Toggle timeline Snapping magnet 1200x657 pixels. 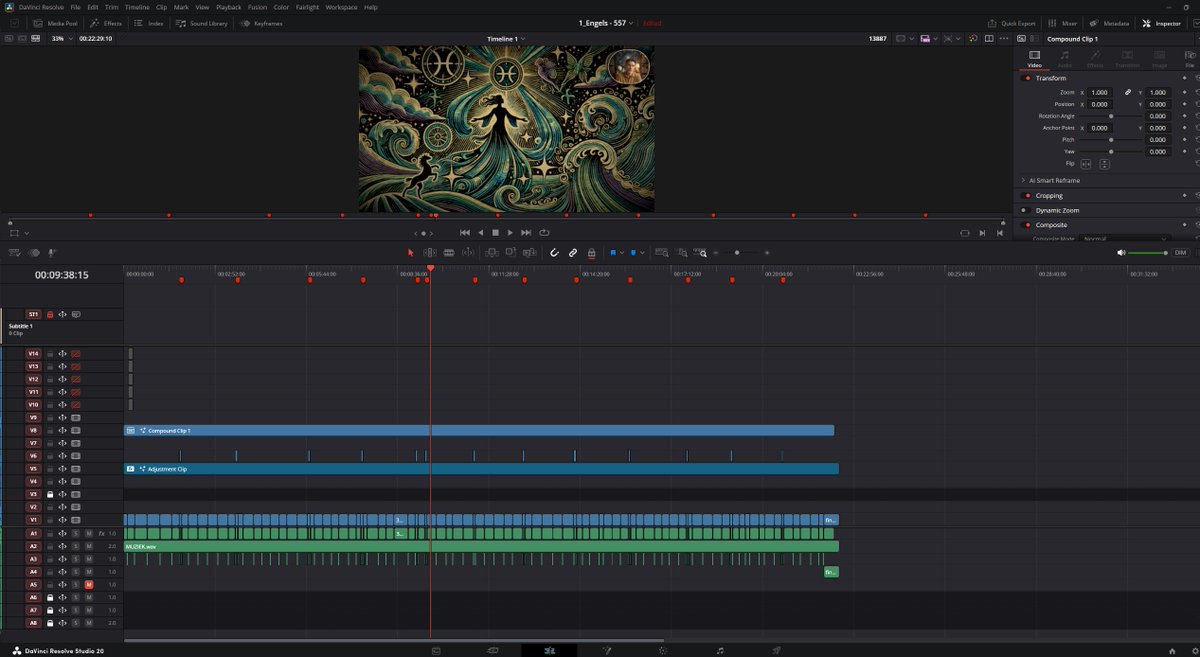[x=554, y=253]
